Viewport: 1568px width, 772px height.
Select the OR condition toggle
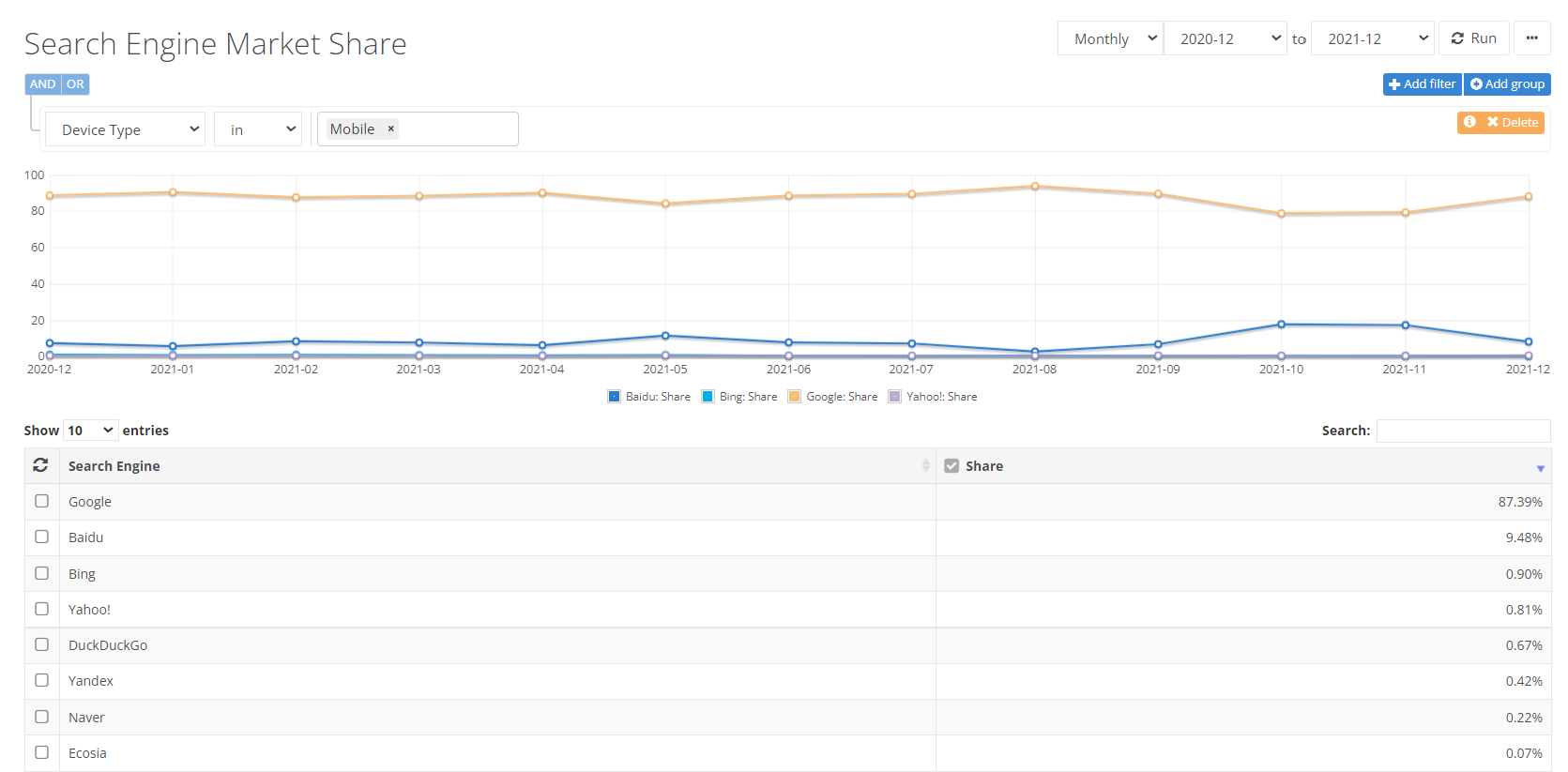(75, 84)
